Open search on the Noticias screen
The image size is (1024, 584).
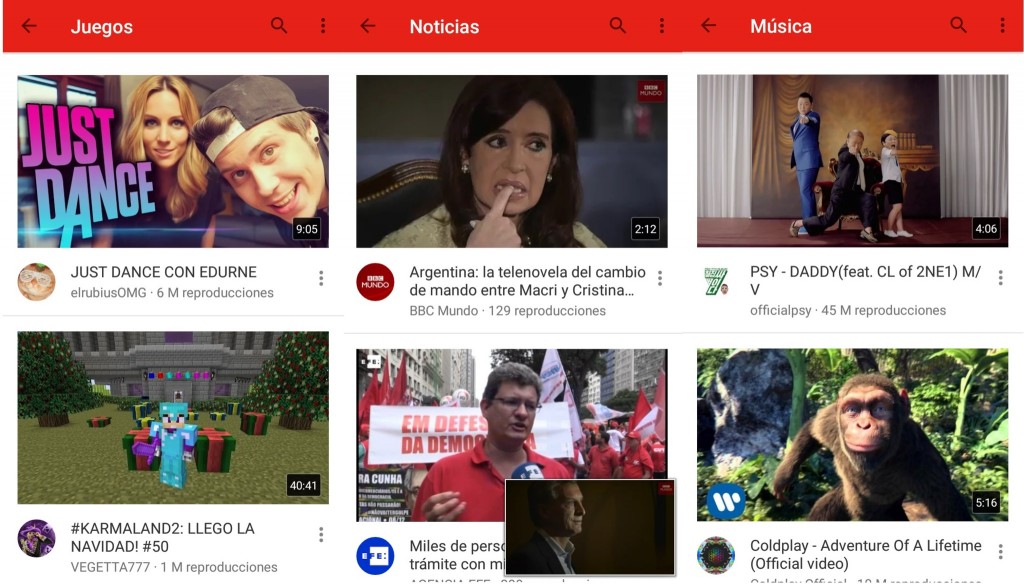[618, 26]
